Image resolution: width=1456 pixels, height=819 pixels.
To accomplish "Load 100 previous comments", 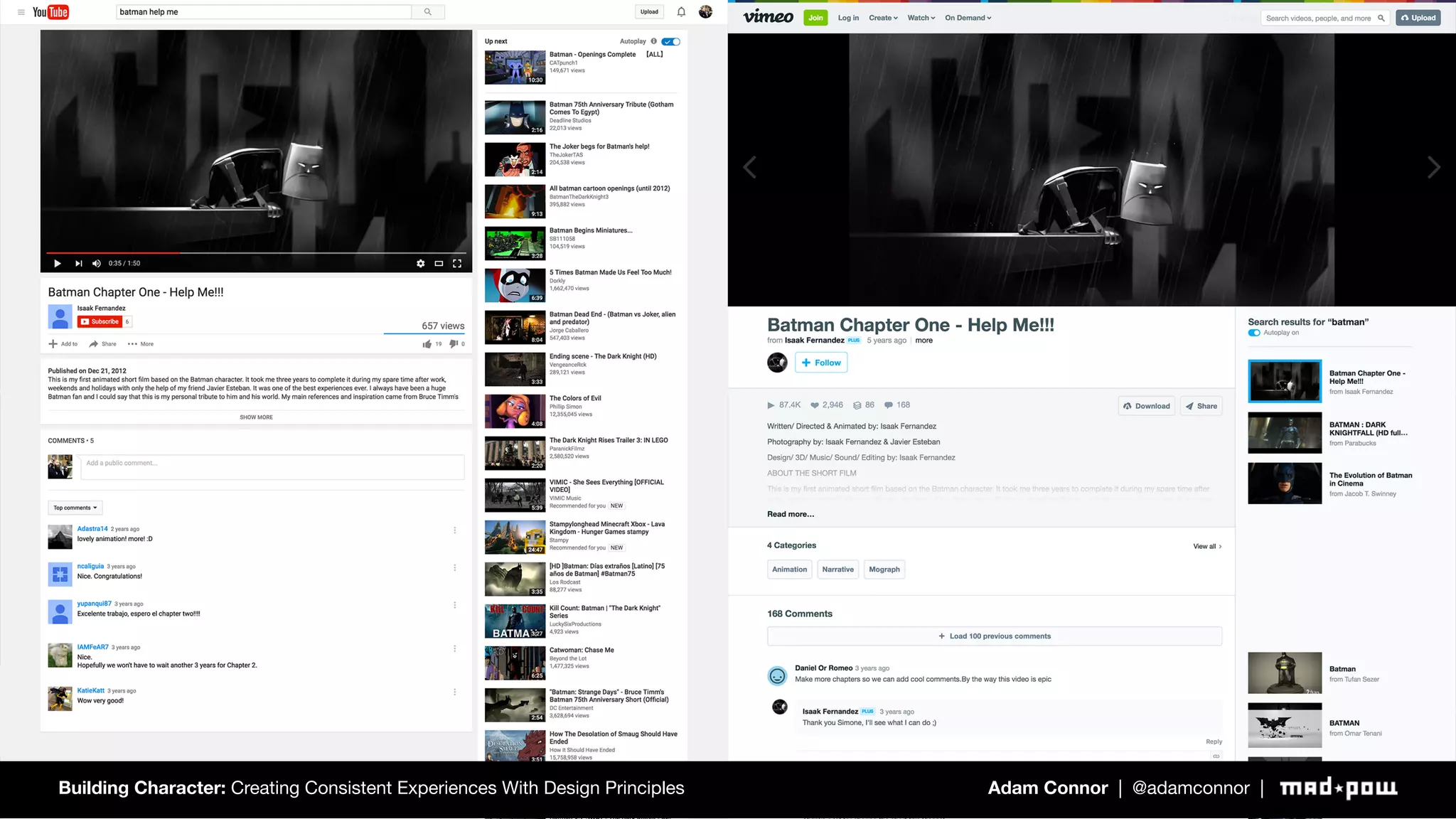I will [x=995, y=636].
